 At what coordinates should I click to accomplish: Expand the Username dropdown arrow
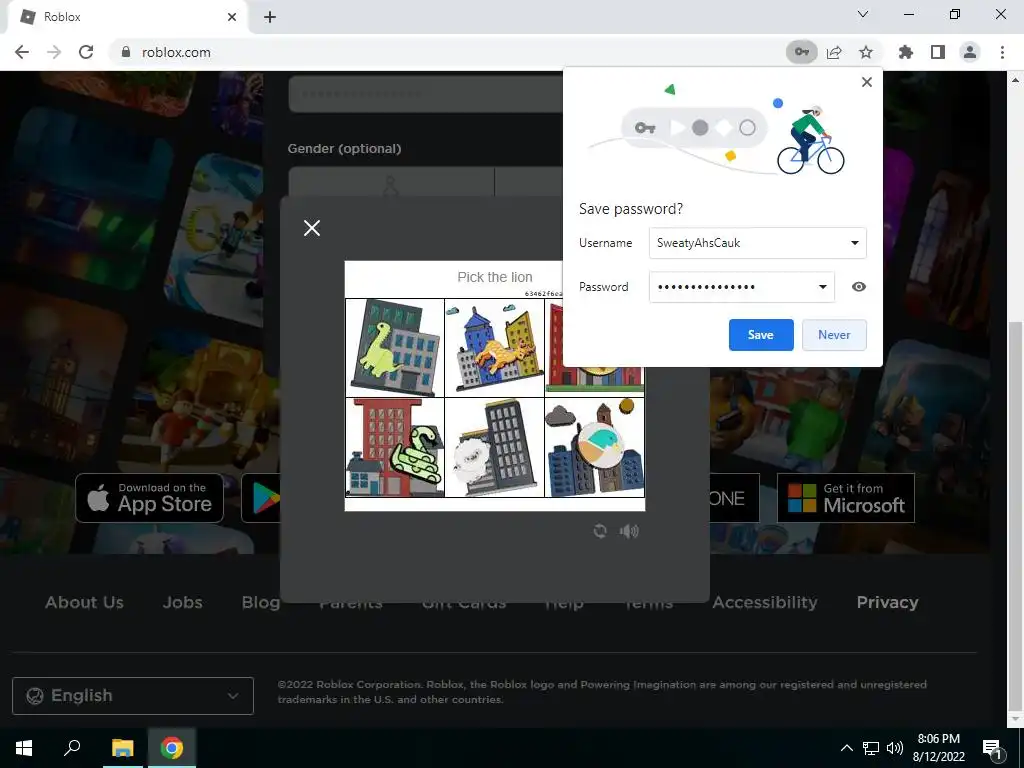coord(854,243)
